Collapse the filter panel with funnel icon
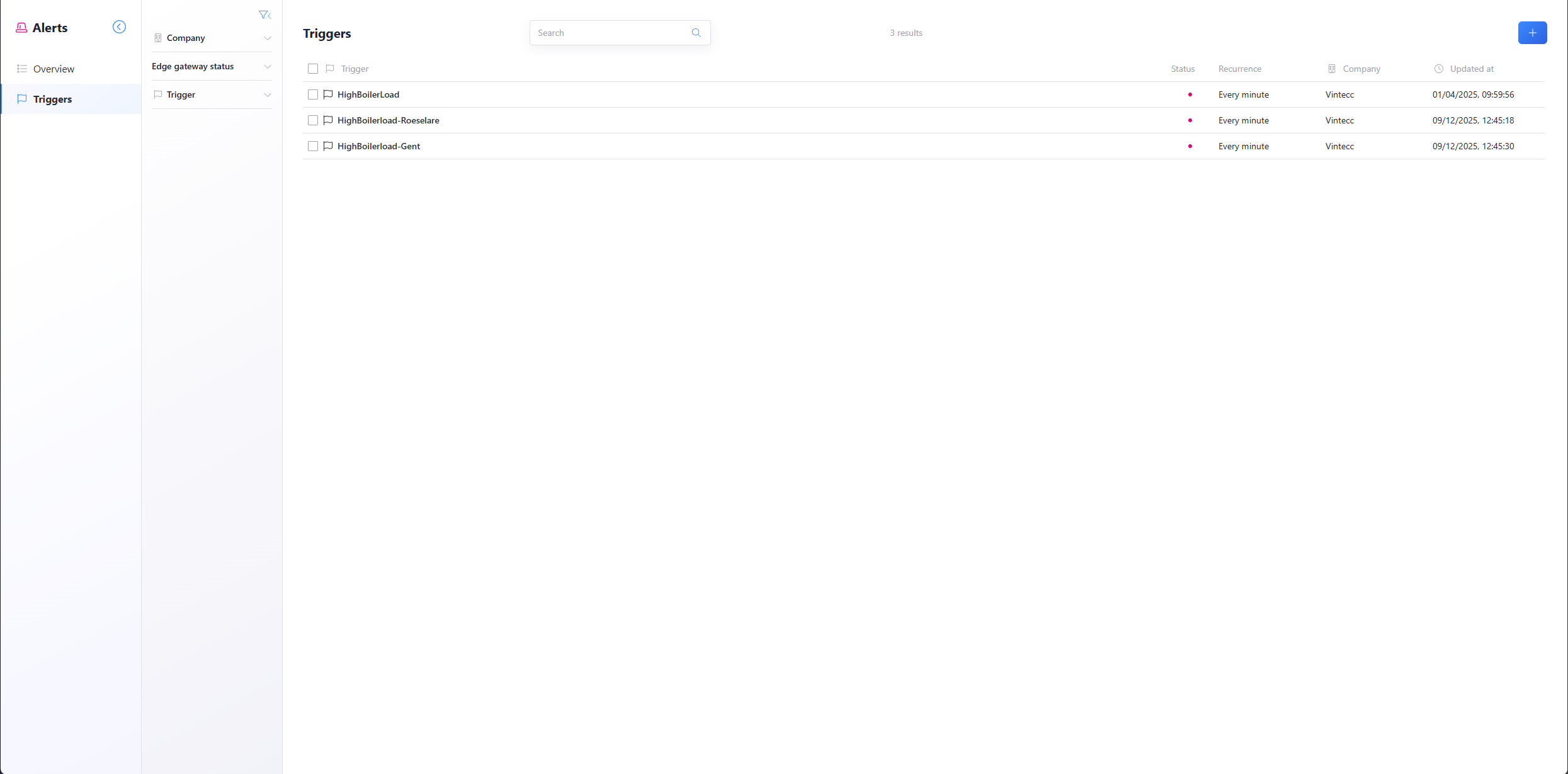The image size is (1568, 774). click(x=264, y=14)
